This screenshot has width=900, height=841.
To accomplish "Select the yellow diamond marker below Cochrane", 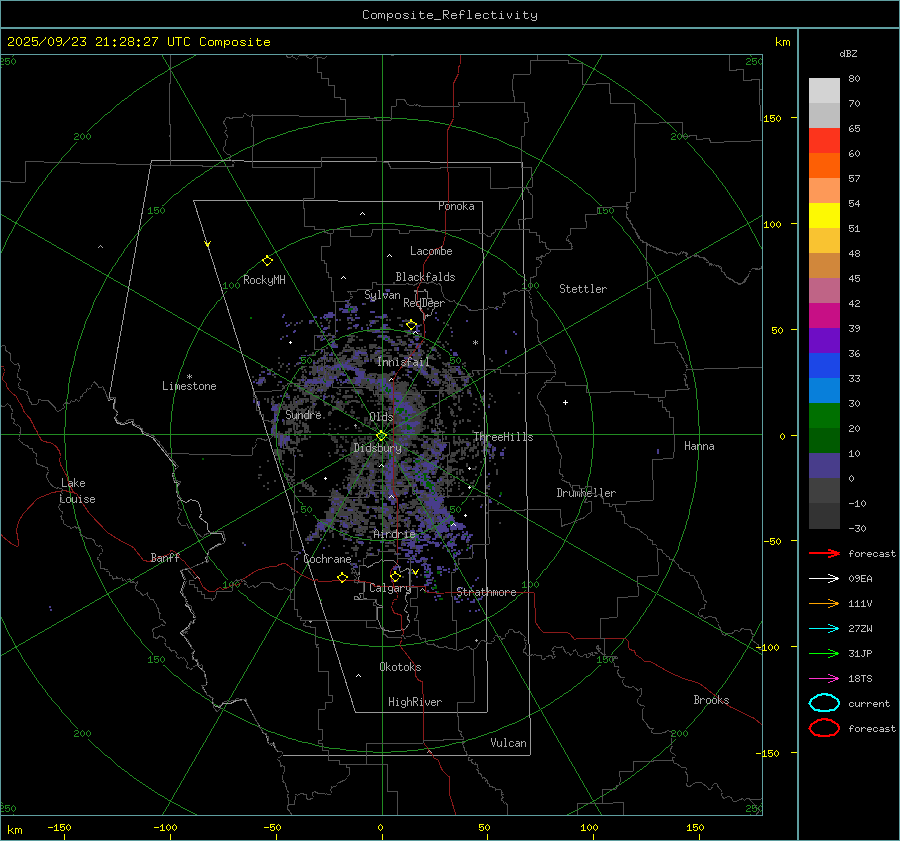I will click(x=342, y=577).
